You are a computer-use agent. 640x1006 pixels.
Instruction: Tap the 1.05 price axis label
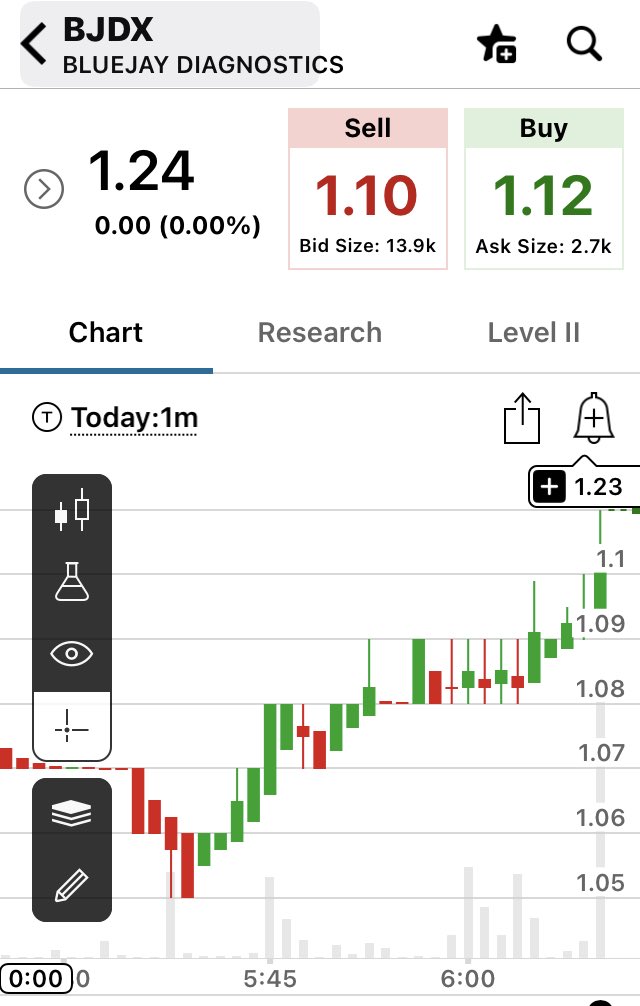tap(600, 883)
